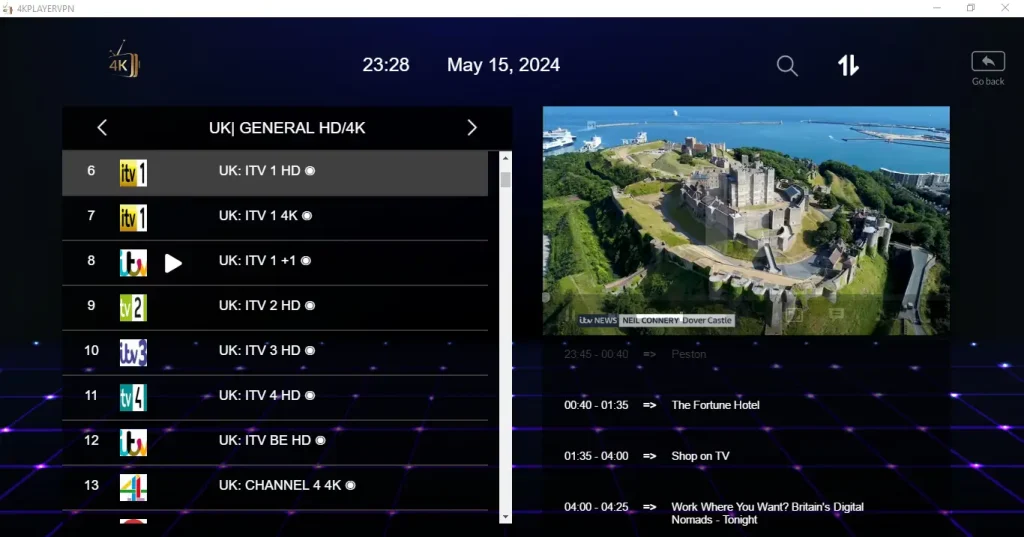Click the record dot beside CHANNEL 4 4K
Image resolution: width=1024 pixels, height=537 pixels.
point(351,485)
